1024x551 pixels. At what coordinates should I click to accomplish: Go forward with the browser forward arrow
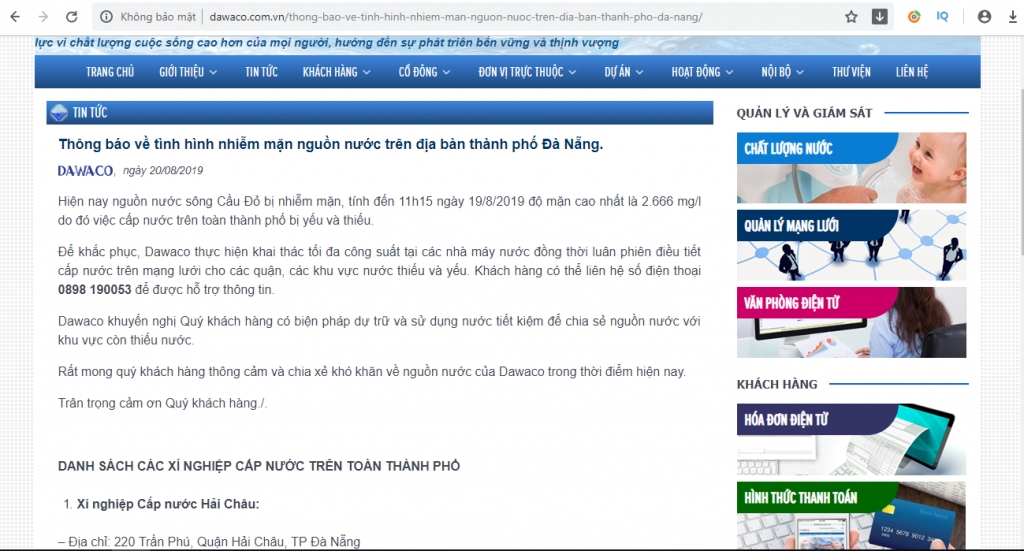coord(43,17)
